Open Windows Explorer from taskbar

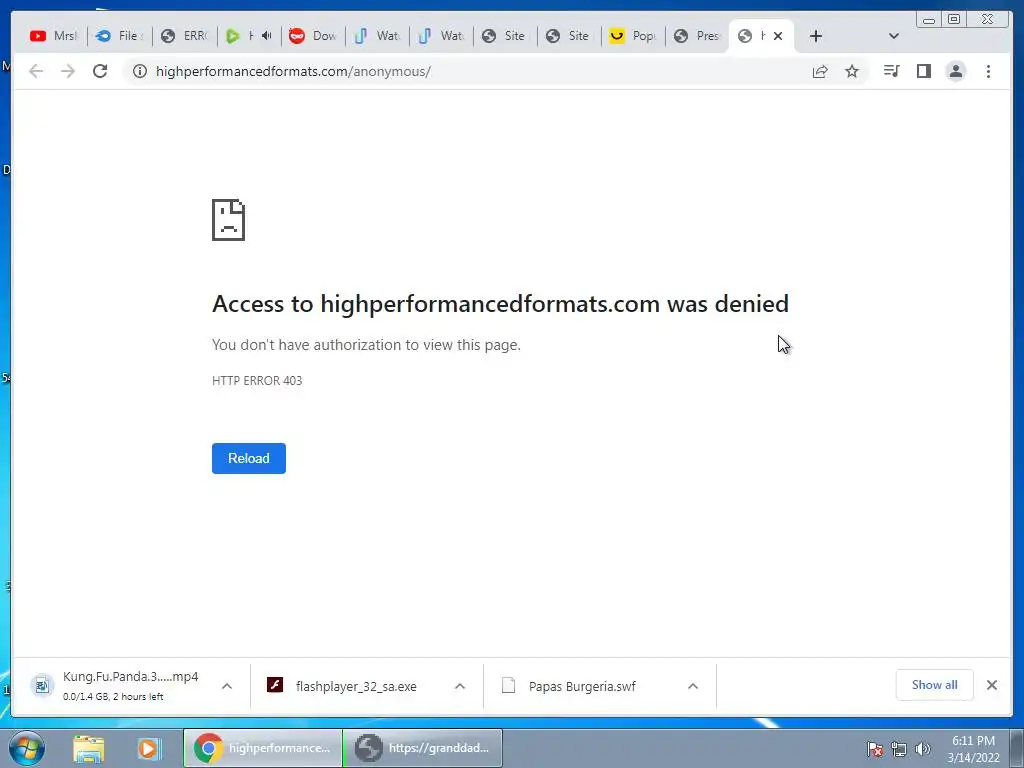(x=89, y=748)
